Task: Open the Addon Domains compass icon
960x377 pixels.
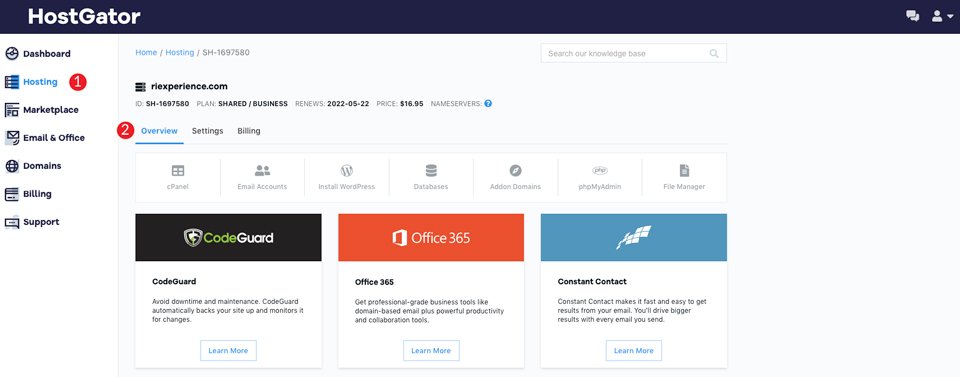Action: pos(516,171)
